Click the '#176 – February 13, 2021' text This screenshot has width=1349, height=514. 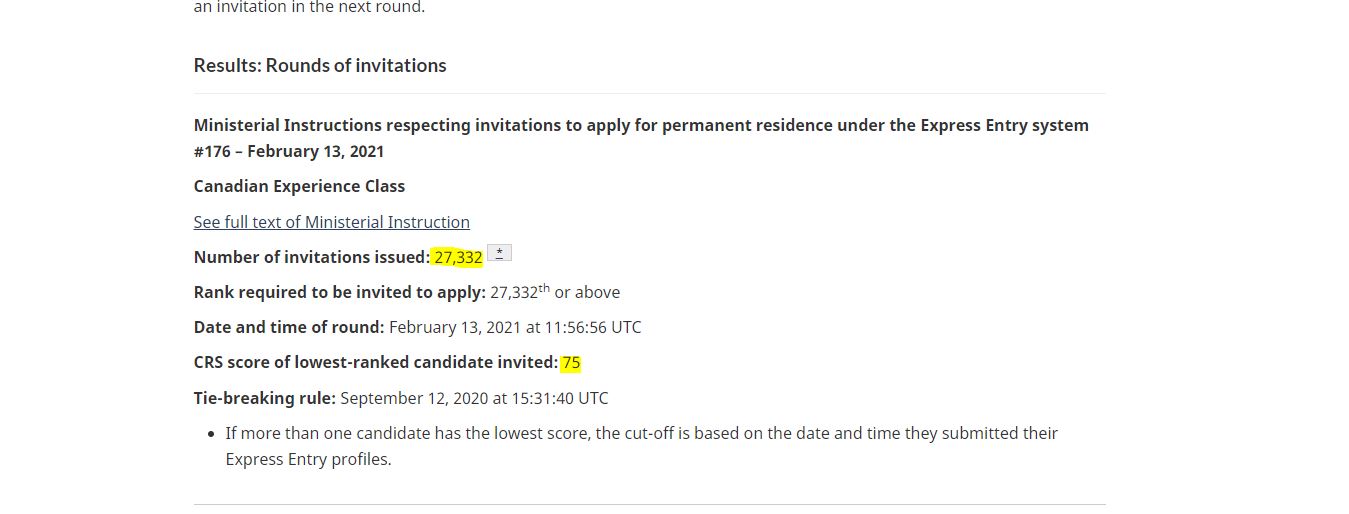(x=289, y=151)
